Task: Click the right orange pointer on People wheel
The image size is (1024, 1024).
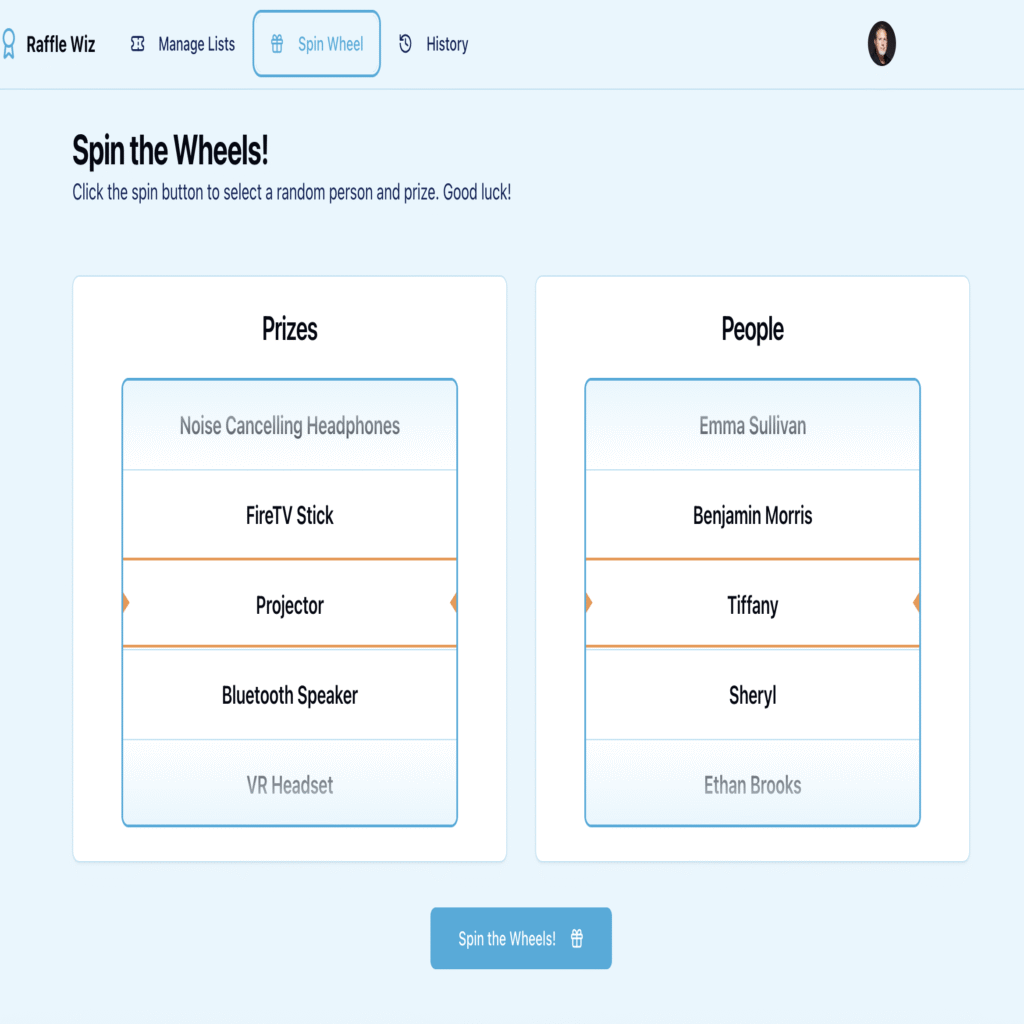Action: tap(916, 603)
